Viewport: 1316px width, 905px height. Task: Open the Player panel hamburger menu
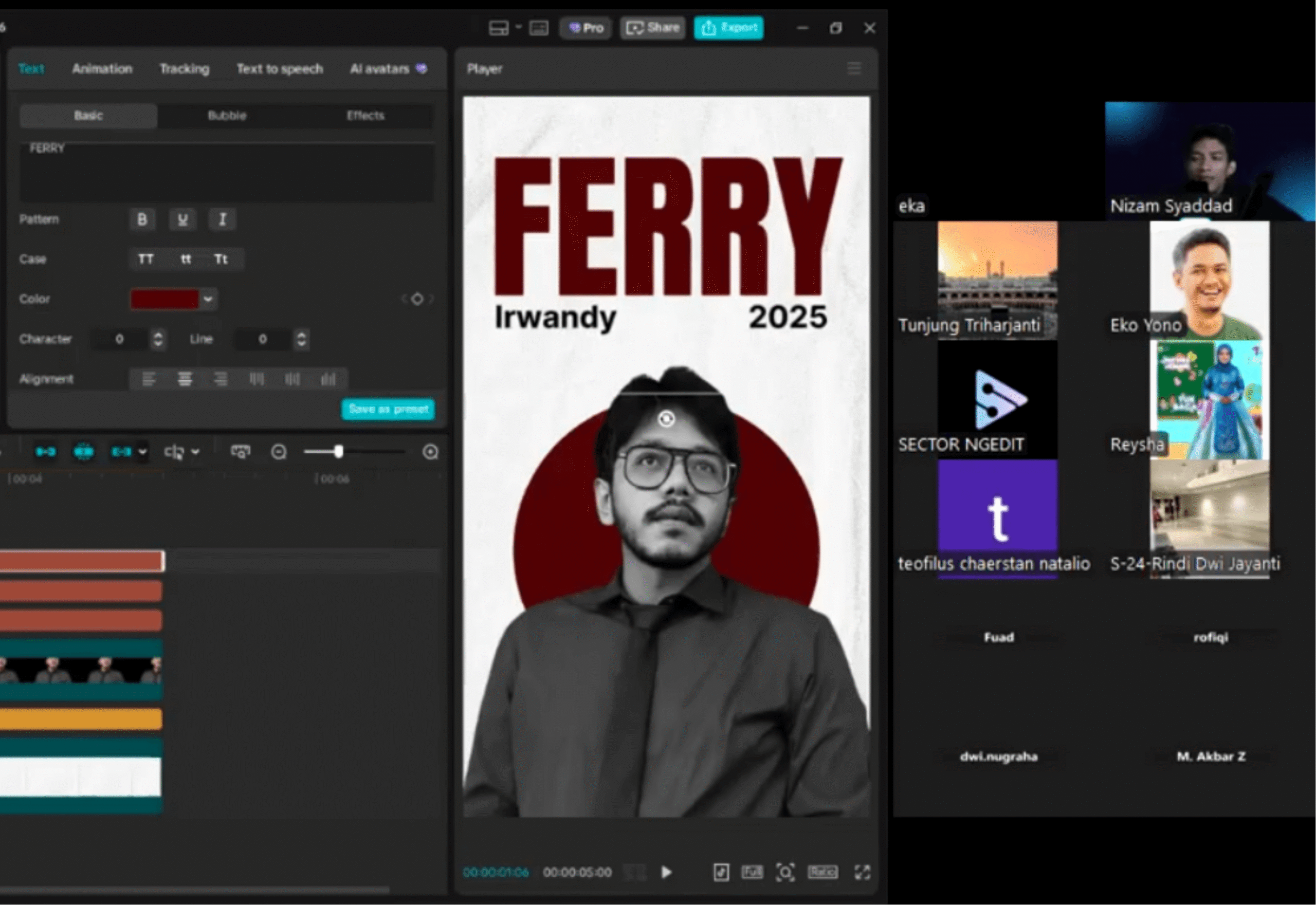click(854, 69)
